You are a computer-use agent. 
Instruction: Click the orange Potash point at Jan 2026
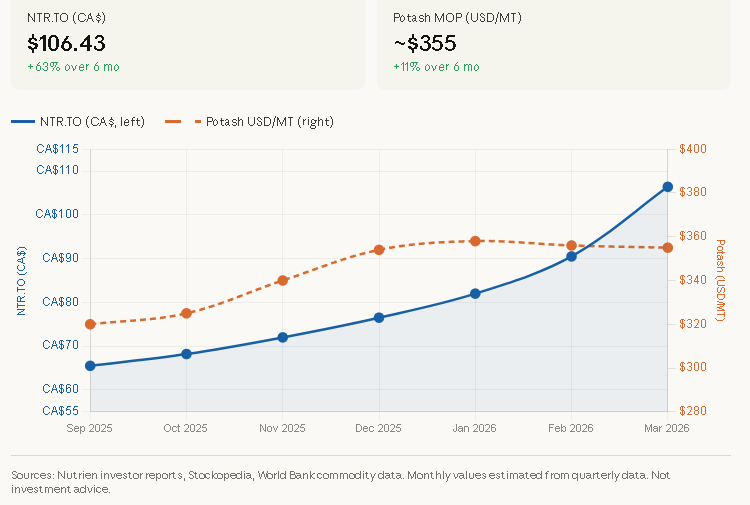(475, 241)
